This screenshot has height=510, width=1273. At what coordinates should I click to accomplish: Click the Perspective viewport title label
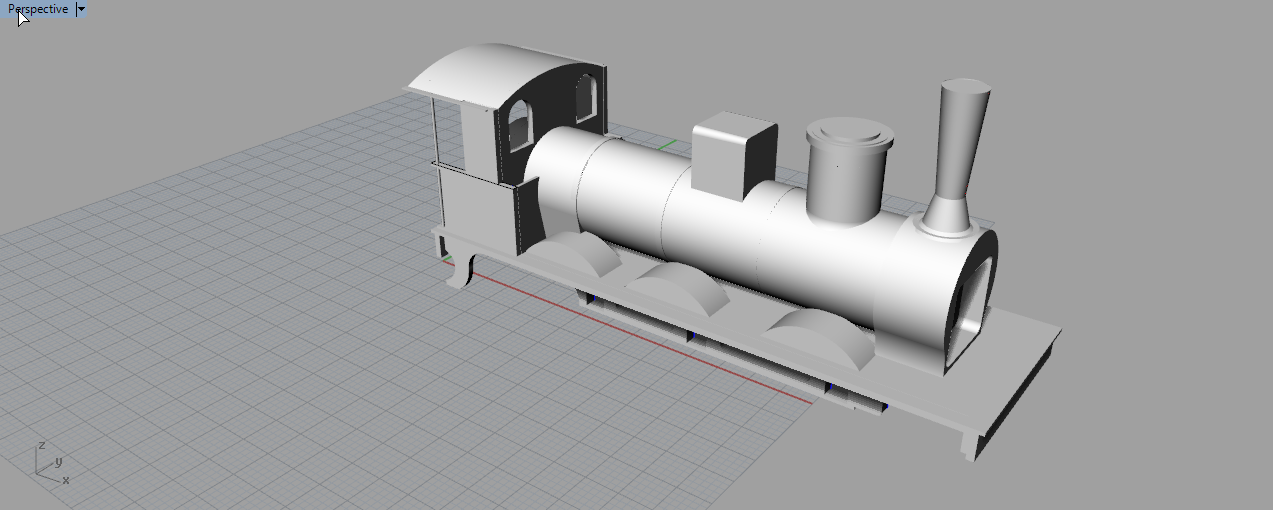(x=38, y=9)
